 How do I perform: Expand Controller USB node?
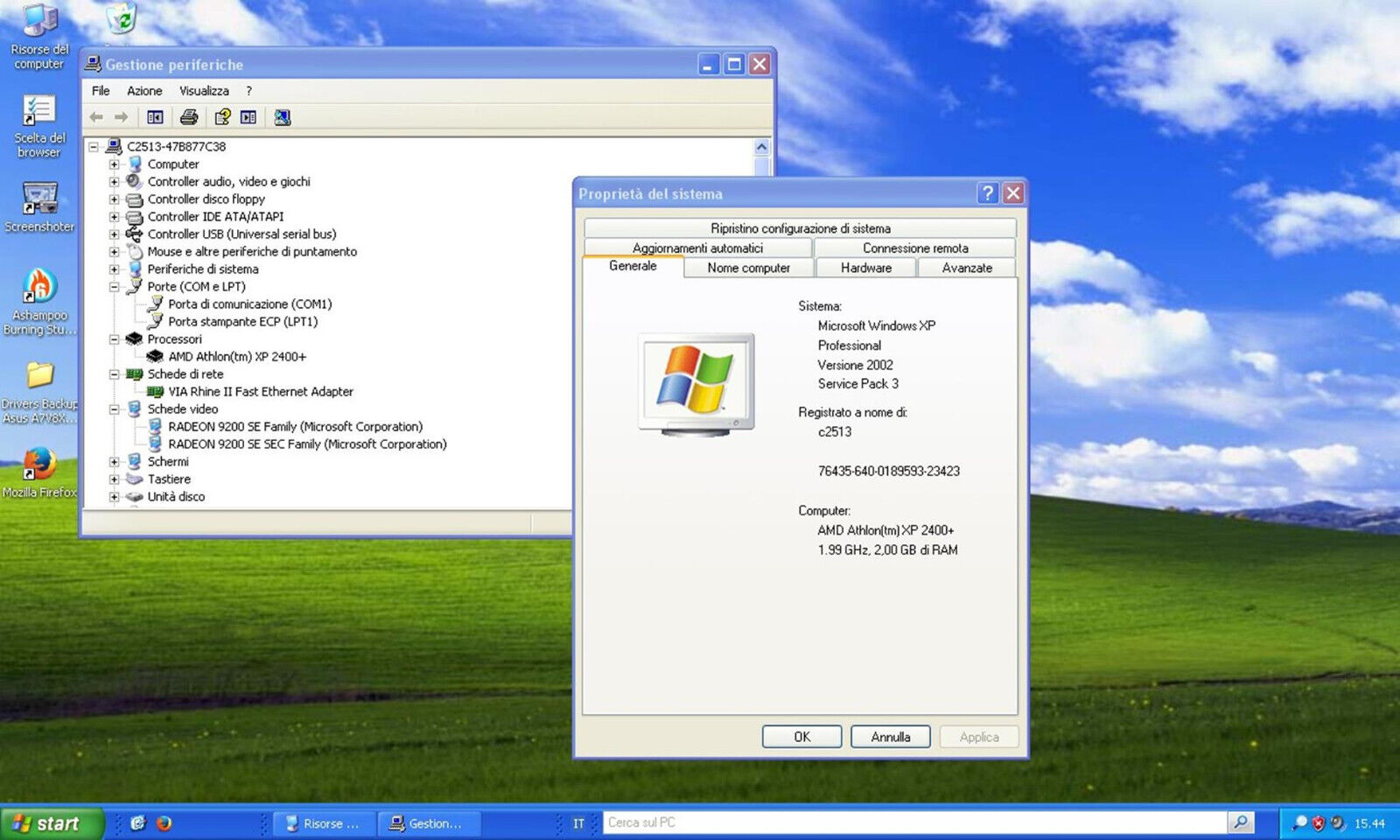pos(114,234)
